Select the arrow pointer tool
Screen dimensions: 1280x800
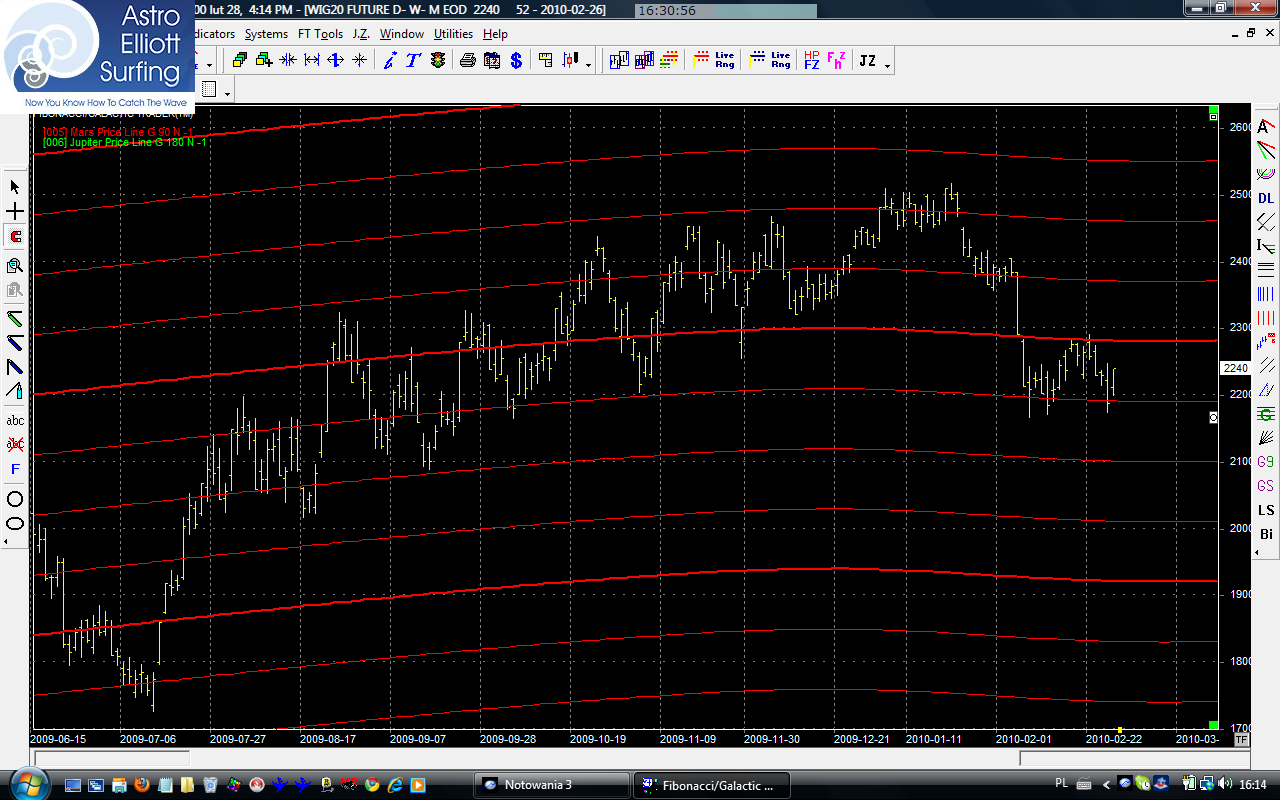click(x=15, y=187)
